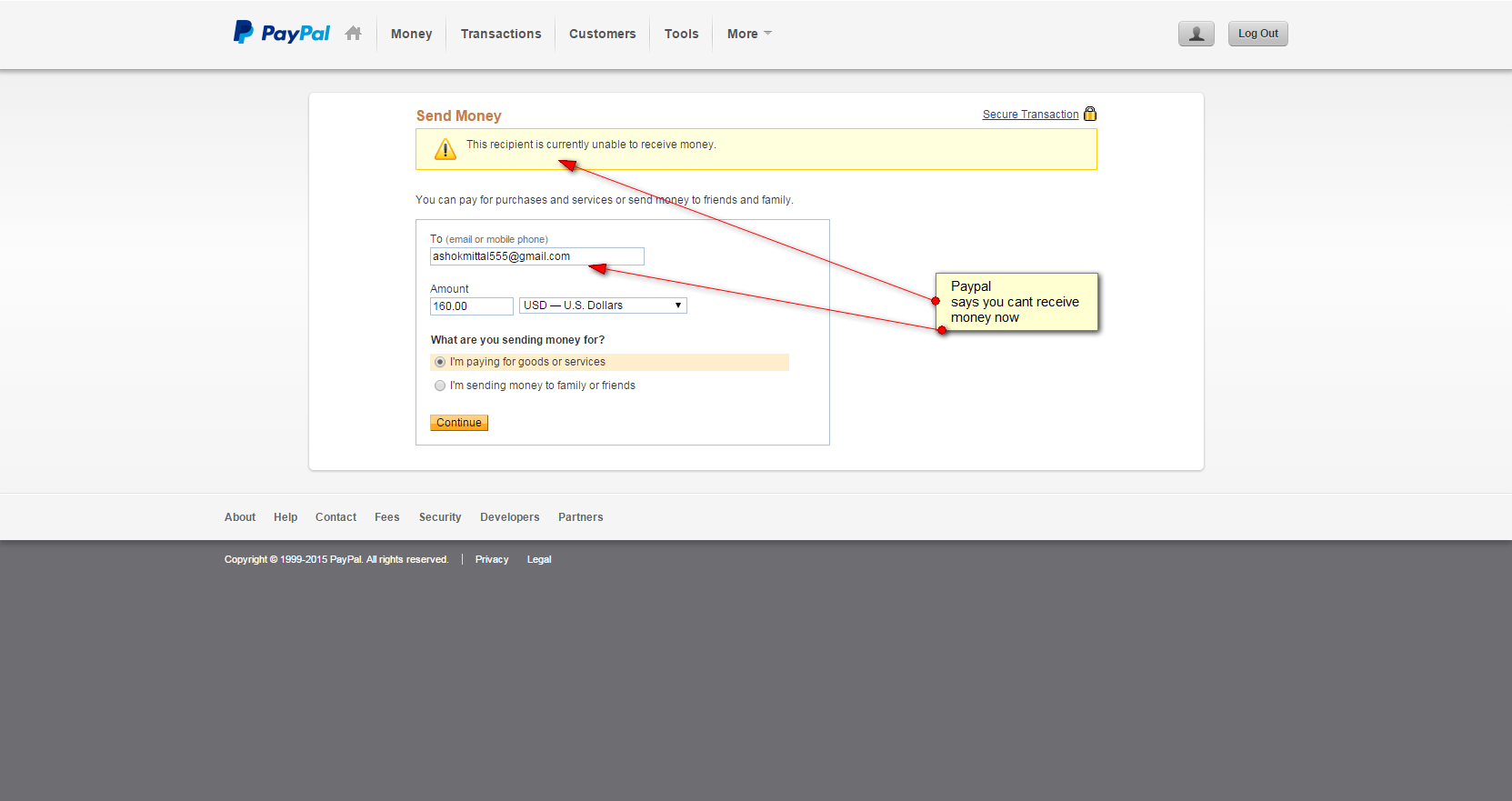Visit the Privacy link in footer

click(491, 559)
